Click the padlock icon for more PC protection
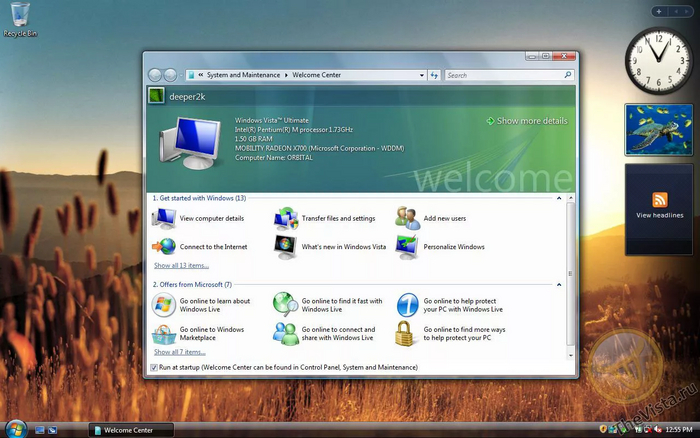Viewport: 700px width, 438px height. [404, 334]
